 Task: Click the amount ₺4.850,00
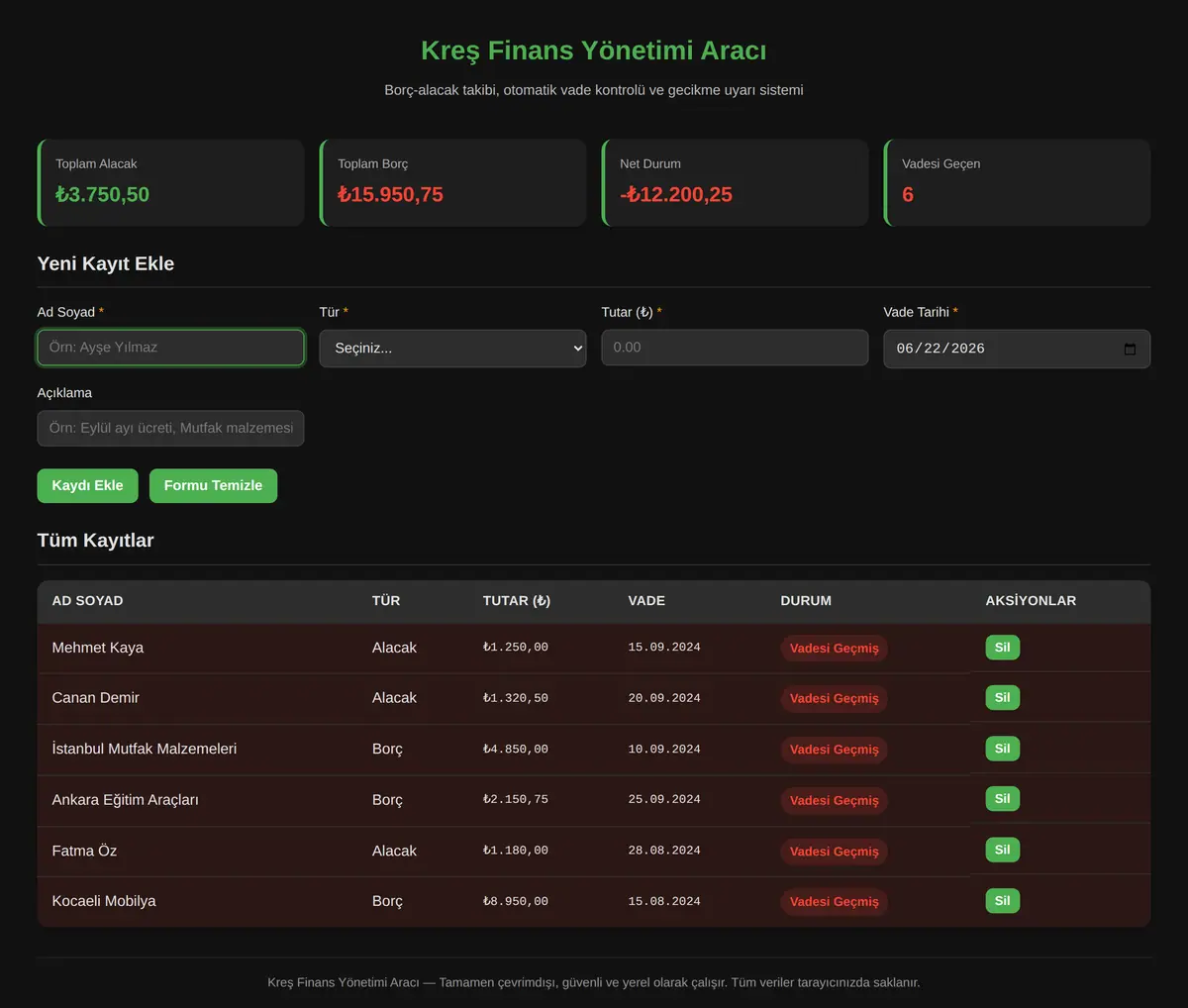pyautogui.click(x=515, y=750)
